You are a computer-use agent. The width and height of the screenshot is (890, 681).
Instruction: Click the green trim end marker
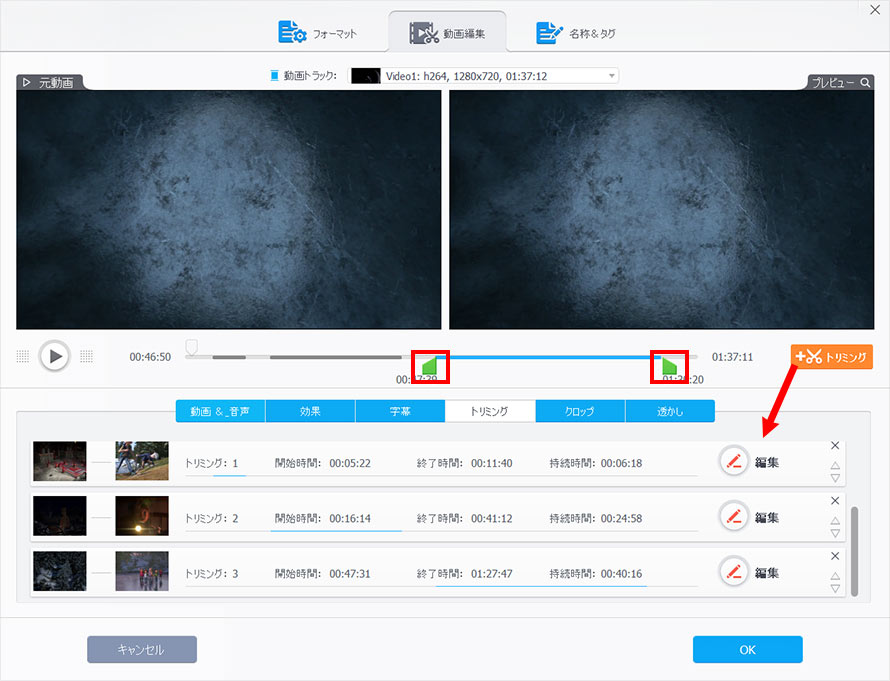[x=669, y=365]
